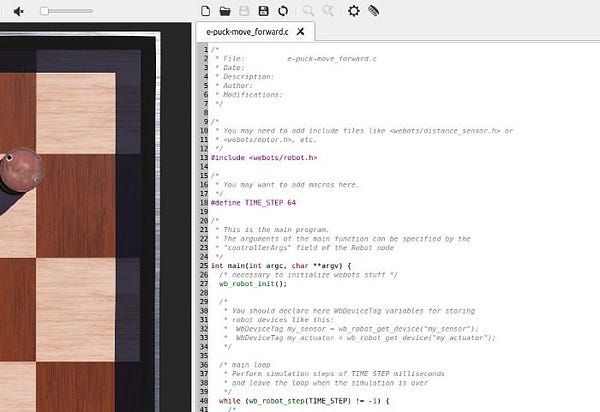
Task: Click the find-and-replace magnifier icon
Action: pyautogui.click(x=328, y=11)
